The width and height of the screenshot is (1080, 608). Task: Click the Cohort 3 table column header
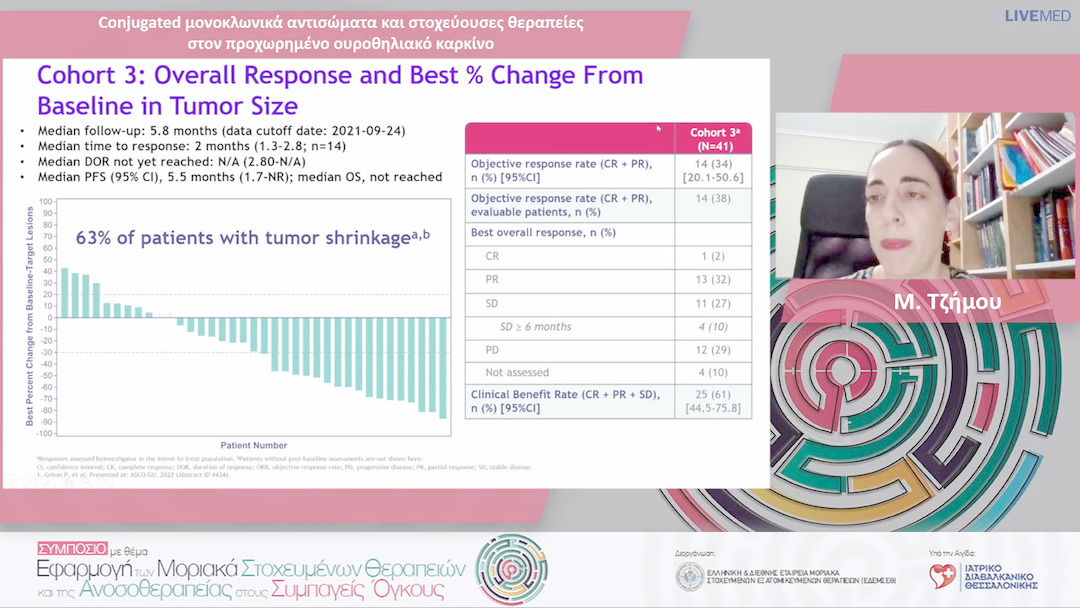(714, 138)
